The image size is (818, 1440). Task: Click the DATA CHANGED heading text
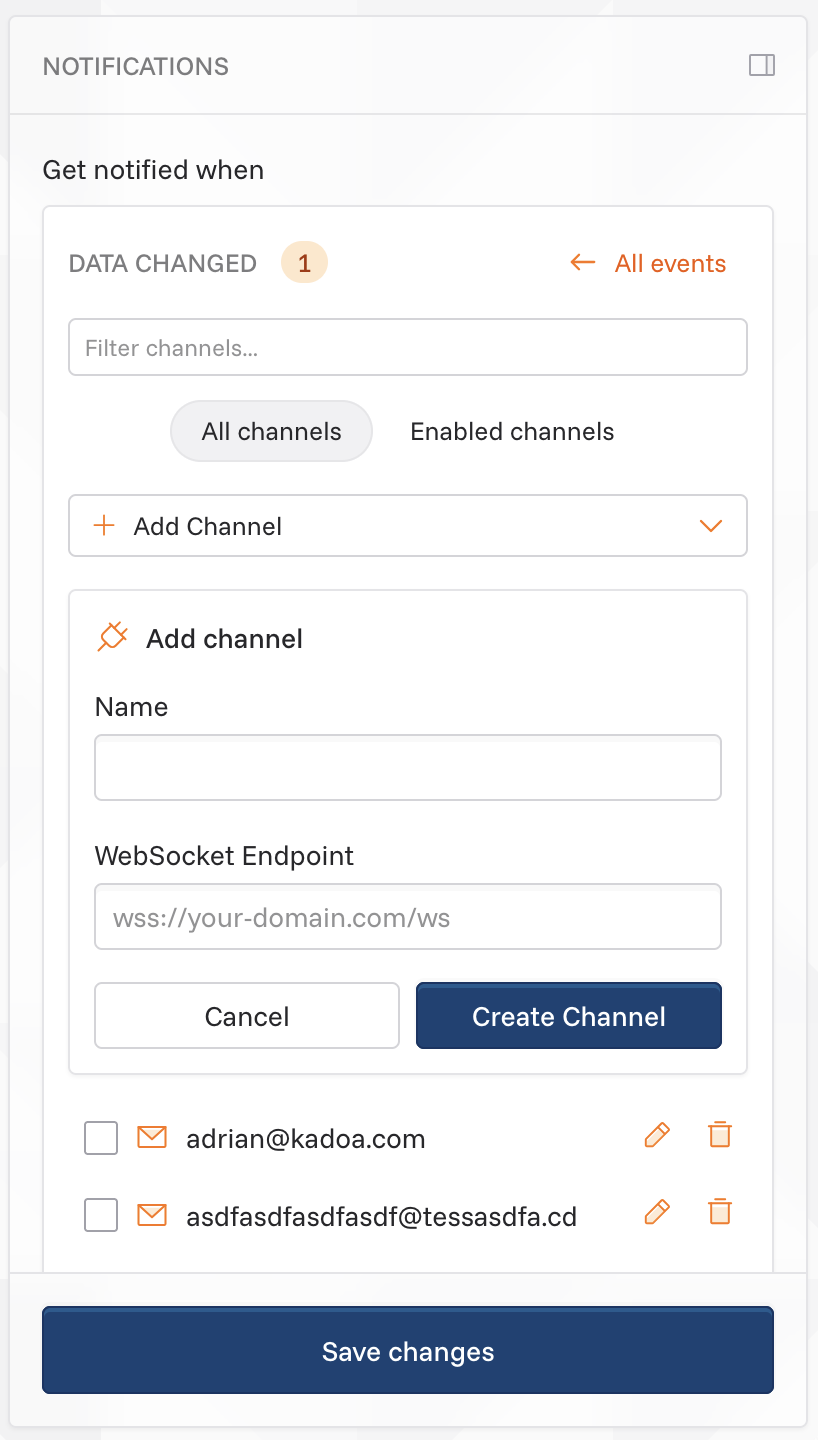(163, 263)
